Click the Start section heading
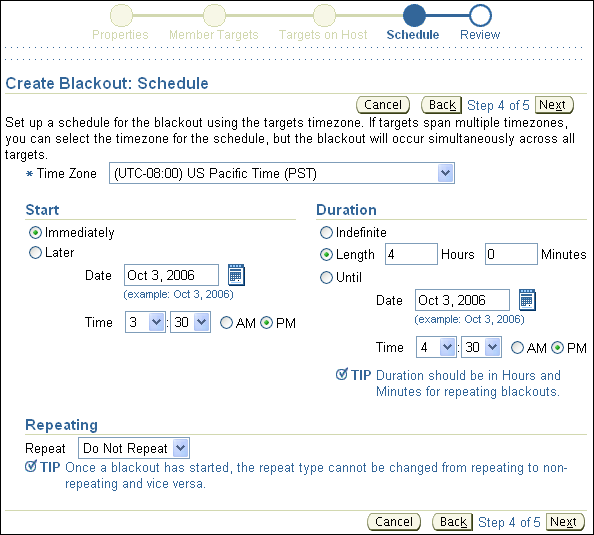The height and width of the screenshot is (535, 594). (42, 210)
